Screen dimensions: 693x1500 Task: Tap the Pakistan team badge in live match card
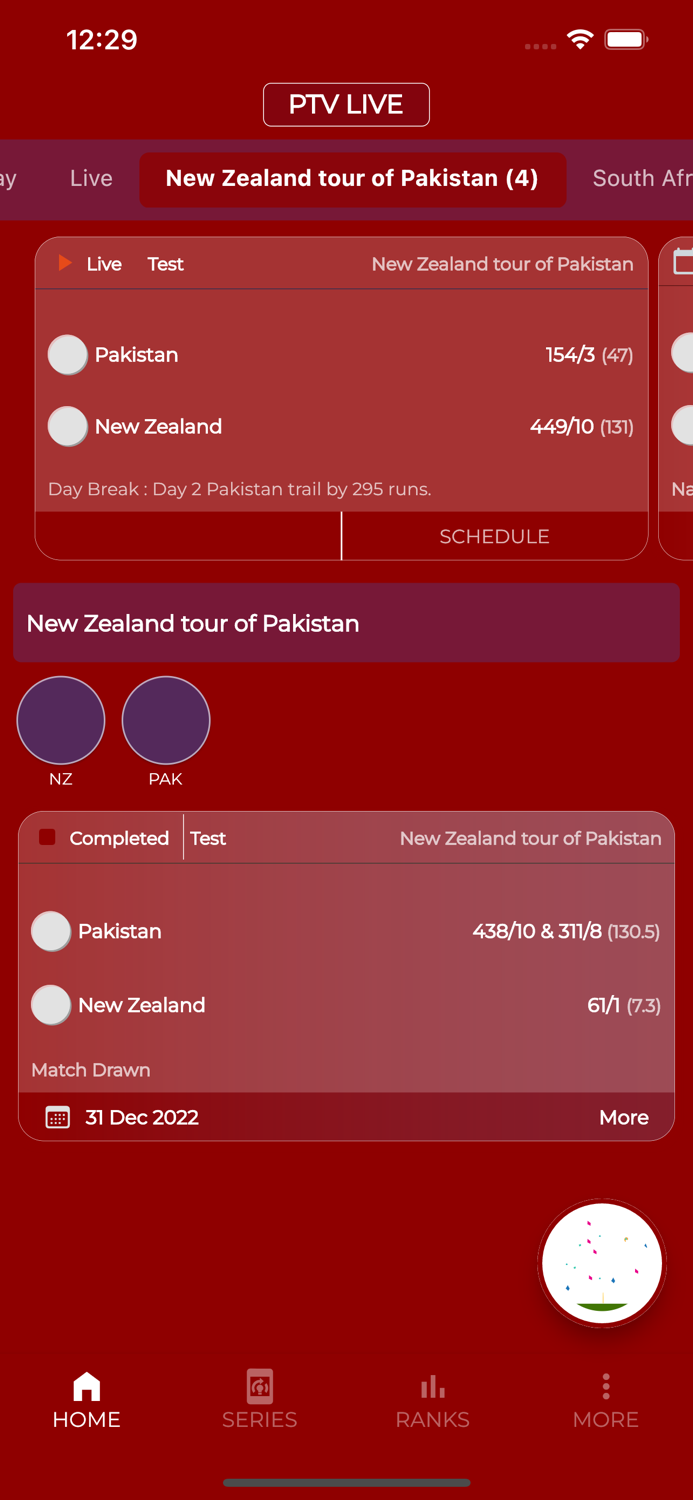(x=67, y=354)
